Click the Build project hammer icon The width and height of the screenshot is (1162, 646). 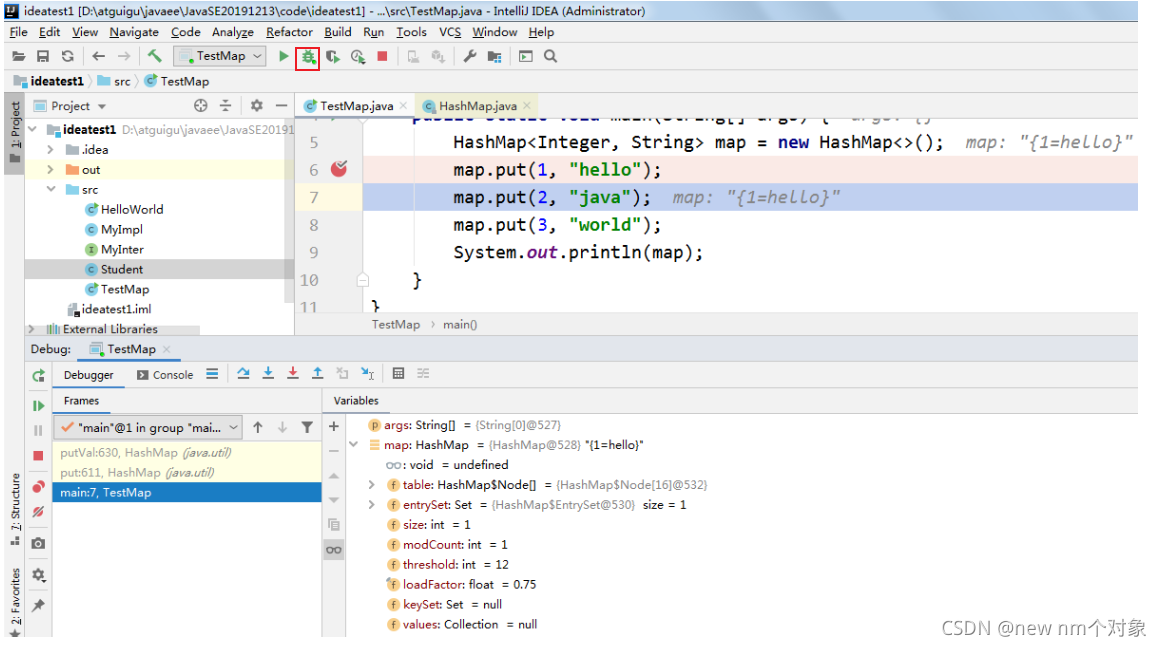[154, 56]
